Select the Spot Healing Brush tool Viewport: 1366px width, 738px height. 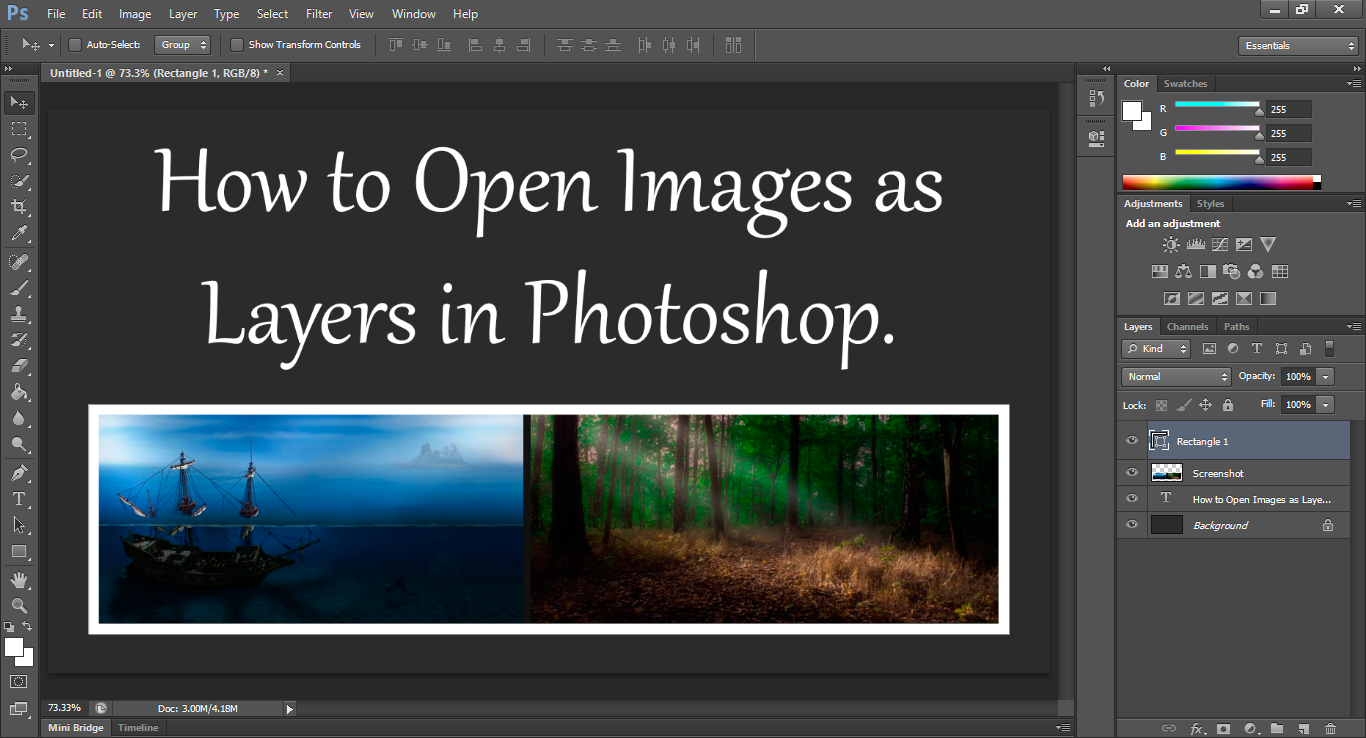19,262
